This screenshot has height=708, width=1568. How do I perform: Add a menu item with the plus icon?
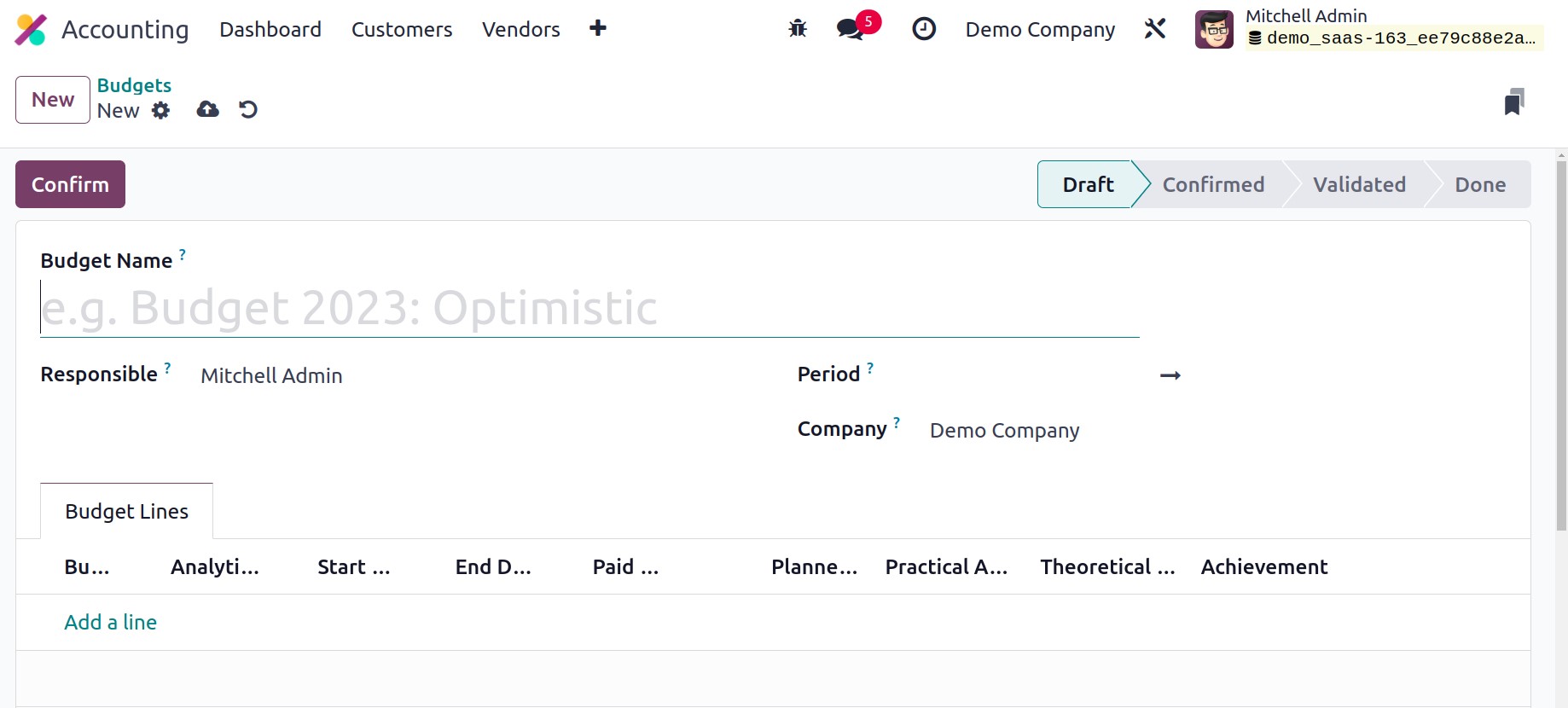tap(598, 28)
